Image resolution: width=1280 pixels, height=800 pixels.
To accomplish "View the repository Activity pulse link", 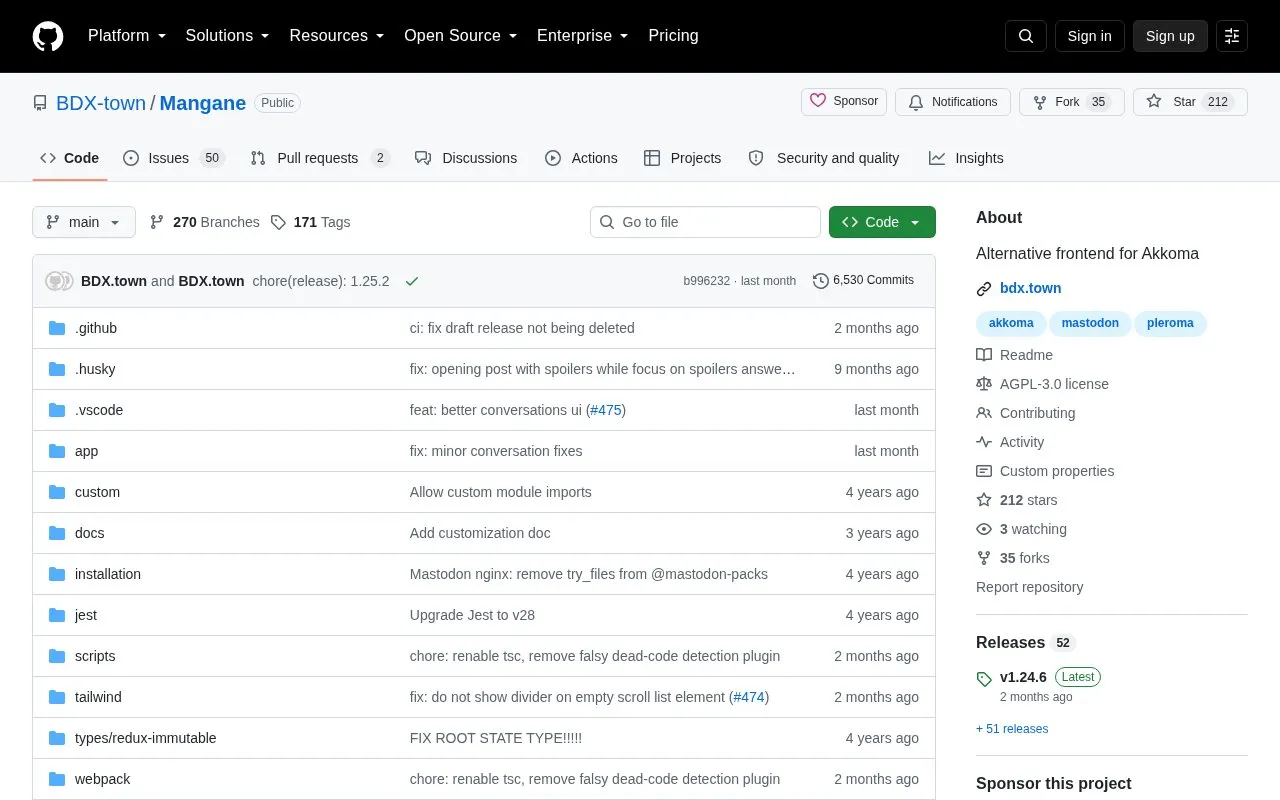I will 1010,442.
